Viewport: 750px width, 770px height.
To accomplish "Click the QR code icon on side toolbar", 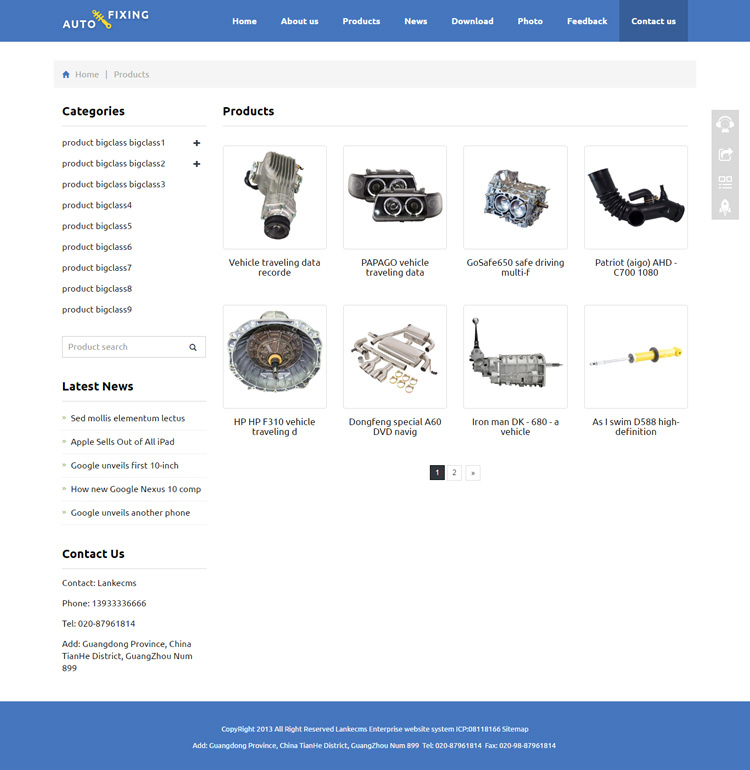I will (725, 182).
